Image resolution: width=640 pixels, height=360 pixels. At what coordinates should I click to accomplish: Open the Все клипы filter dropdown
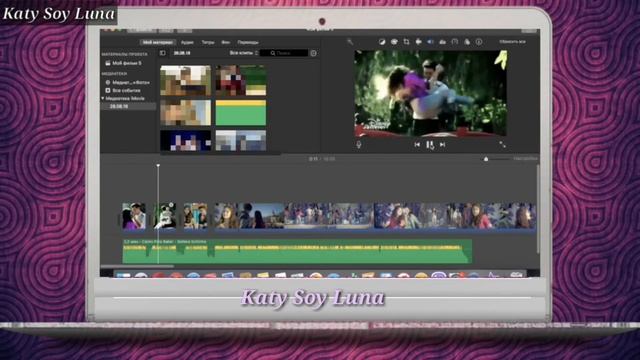[x=244, y=53]
